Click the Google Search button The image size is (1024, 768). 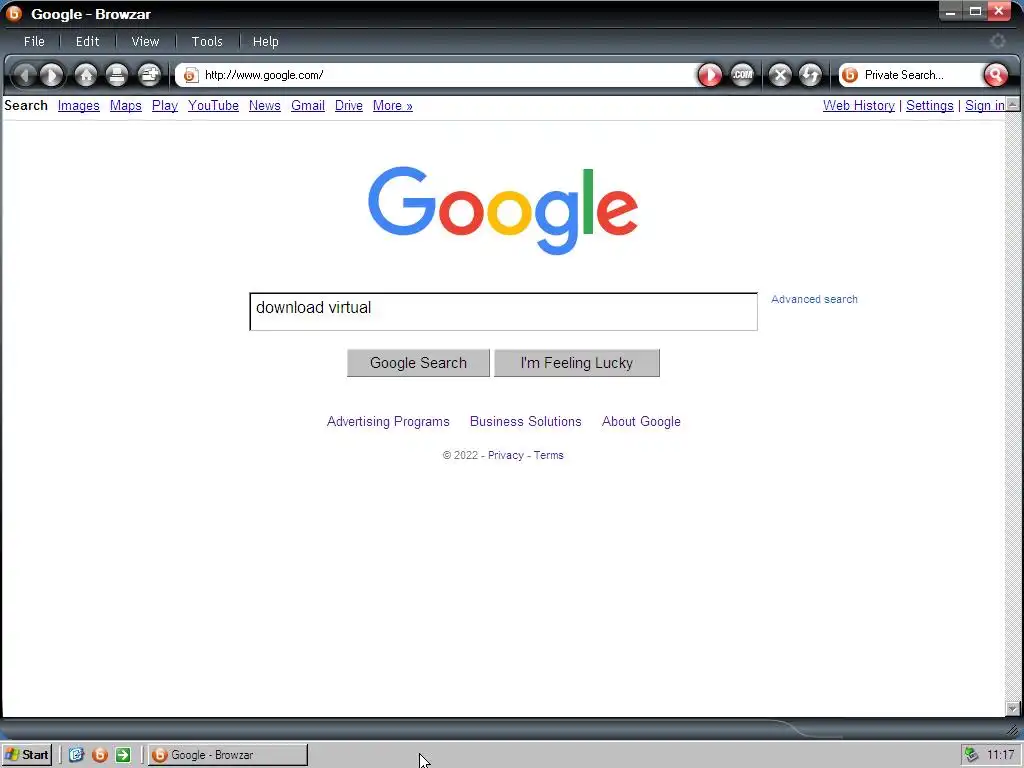click(x=418, y=363)
